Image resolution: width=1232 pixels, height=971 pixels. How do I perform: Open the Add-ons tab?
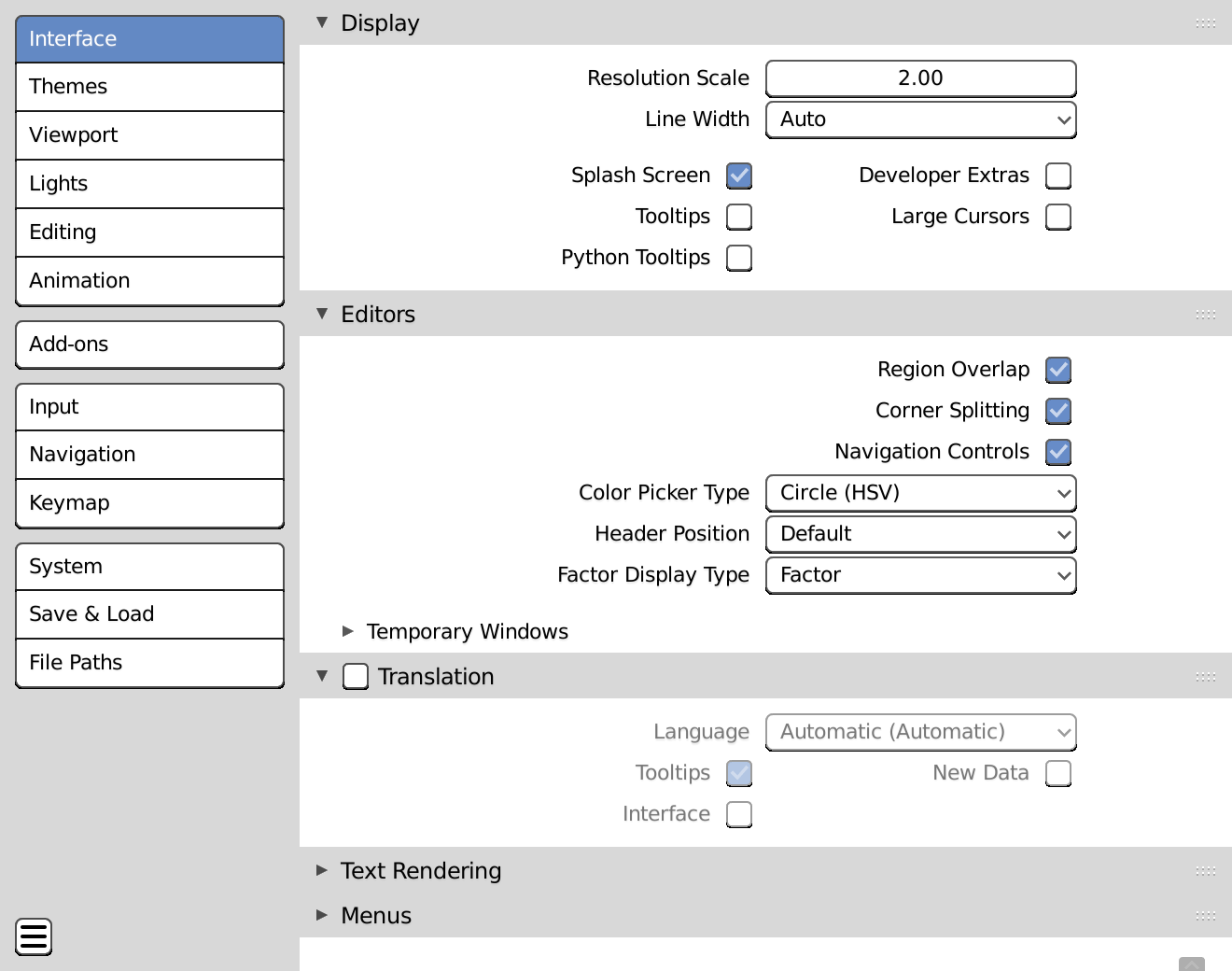[149, 345]
